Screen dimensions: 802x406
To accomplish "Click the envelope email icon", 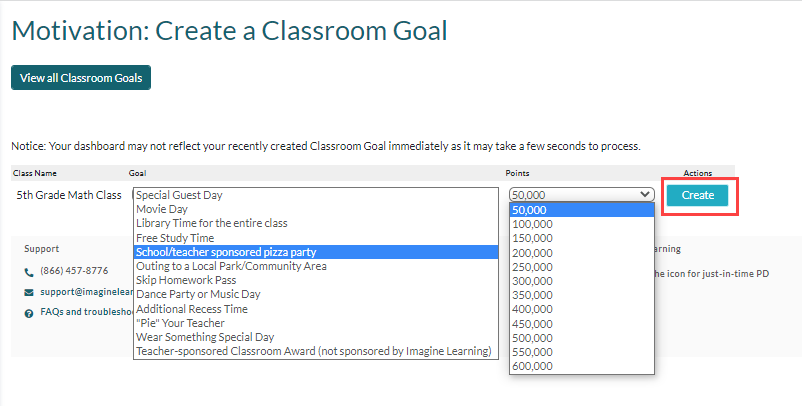I will point(29,292).
